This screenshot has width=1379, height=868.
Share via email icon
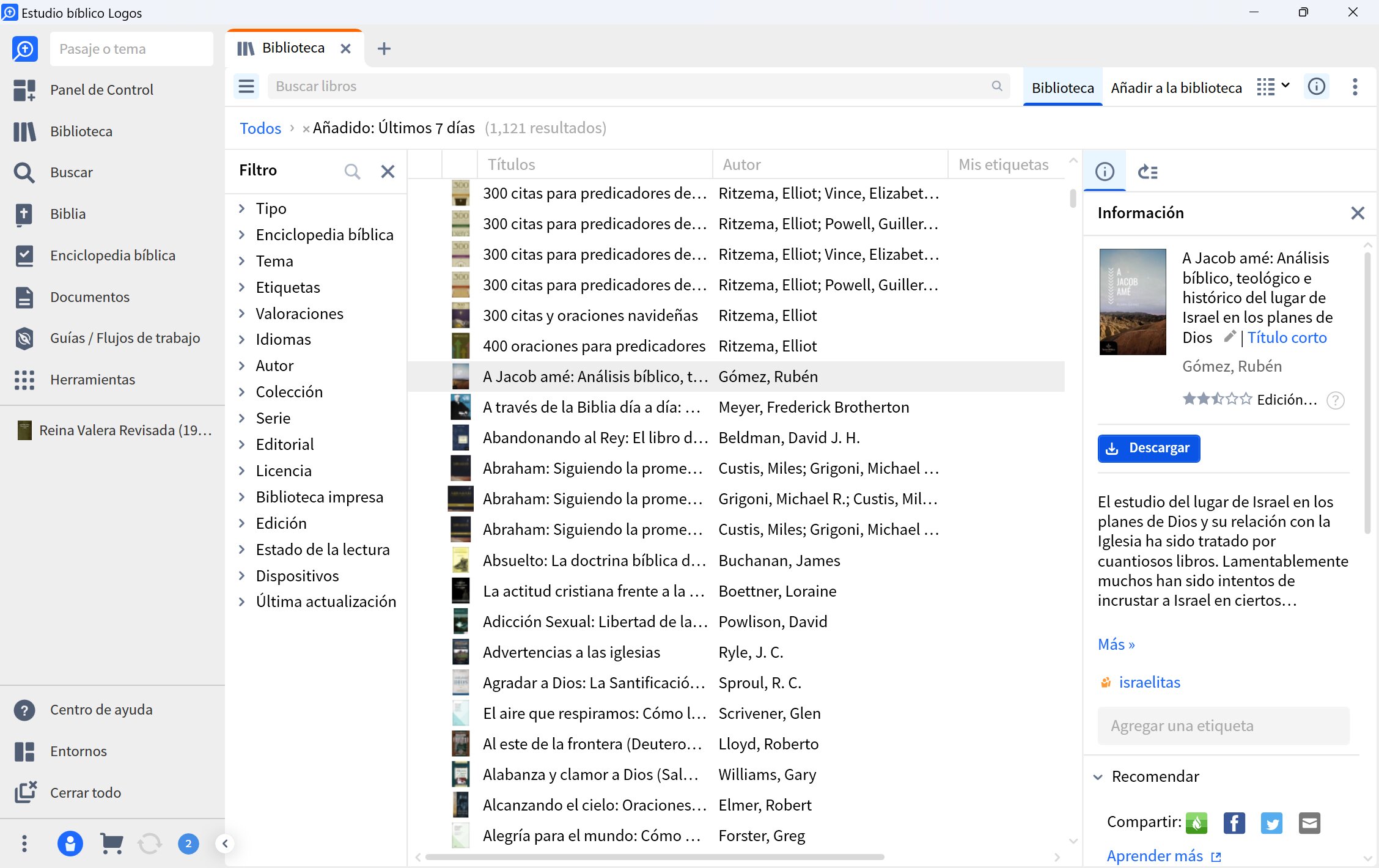[x=1309, y=823]
